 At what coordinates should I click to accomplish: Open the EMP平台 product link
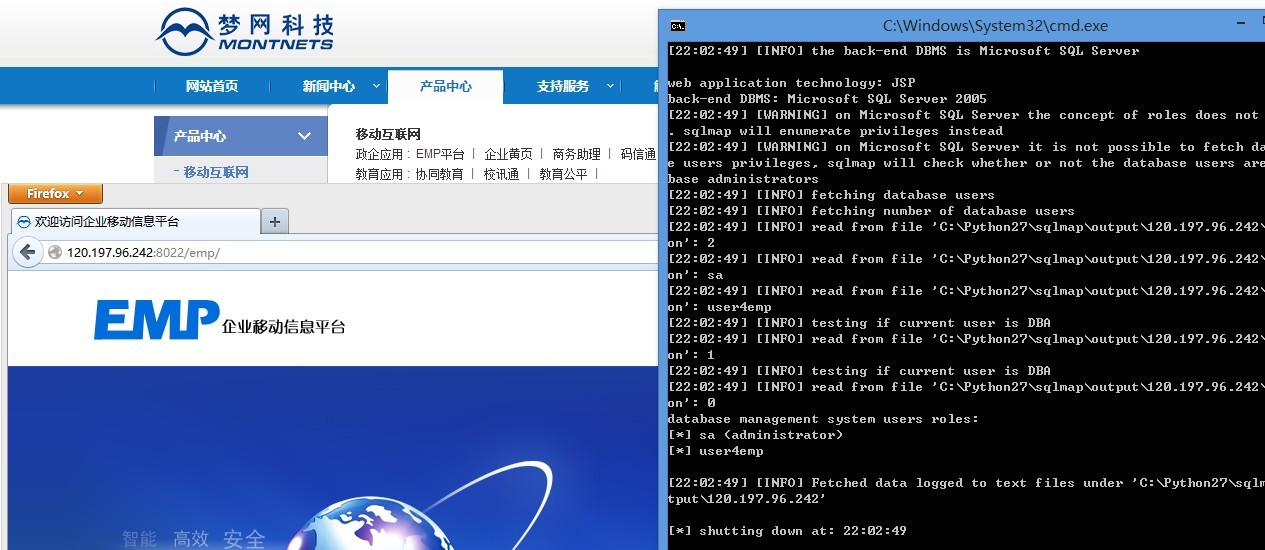(x=440, y=154)
